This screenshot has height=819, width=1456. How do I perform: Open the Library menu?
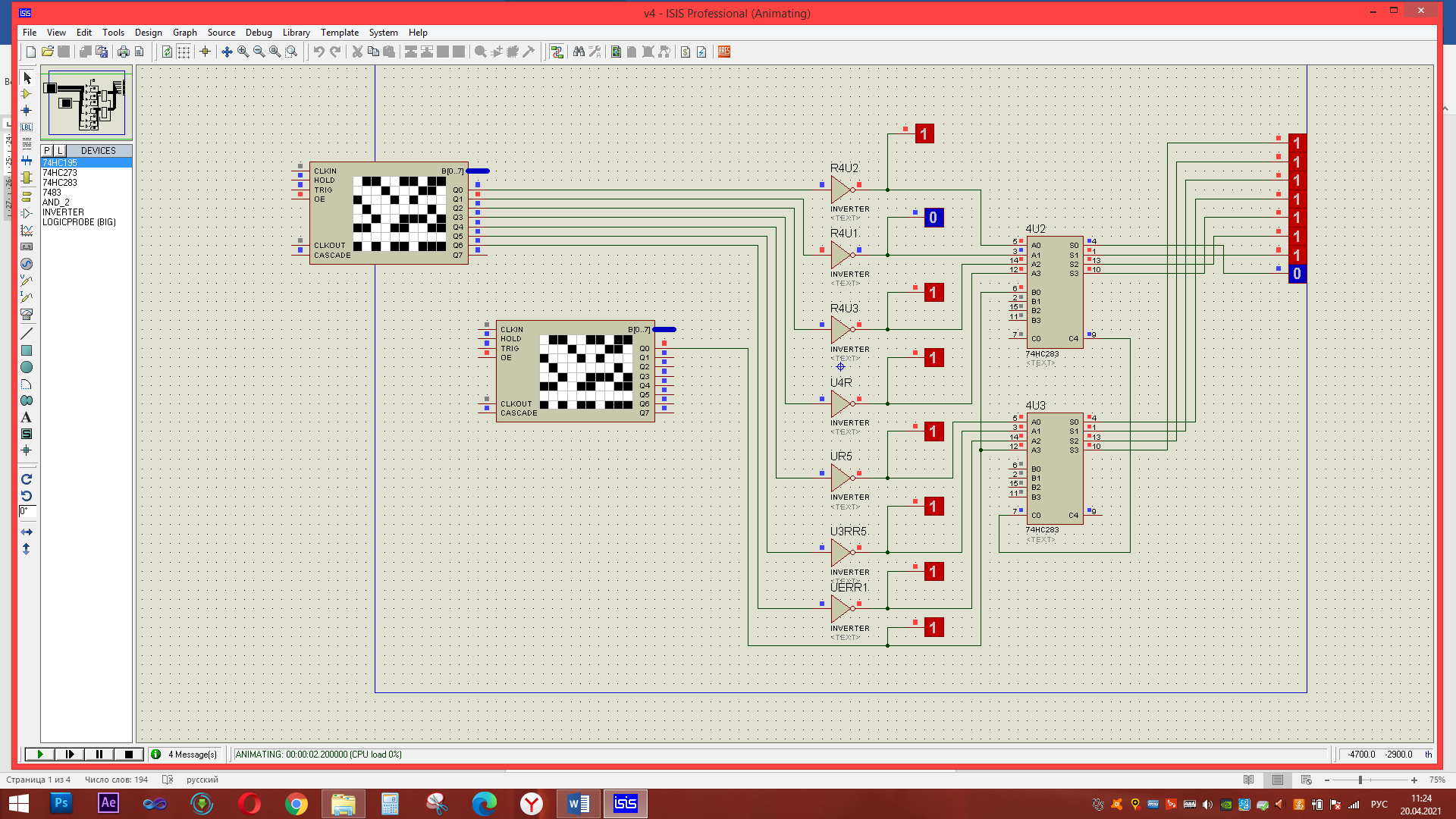[x=296, y=33]
